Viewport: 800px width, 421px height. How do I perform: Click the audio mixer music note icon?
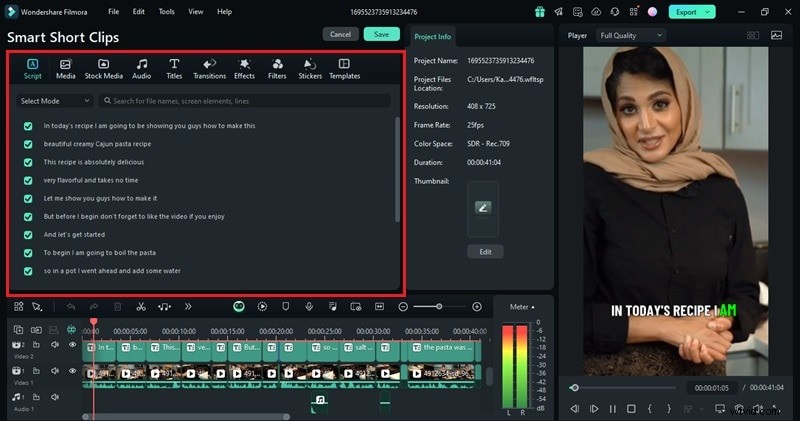(x=333, y=306)
